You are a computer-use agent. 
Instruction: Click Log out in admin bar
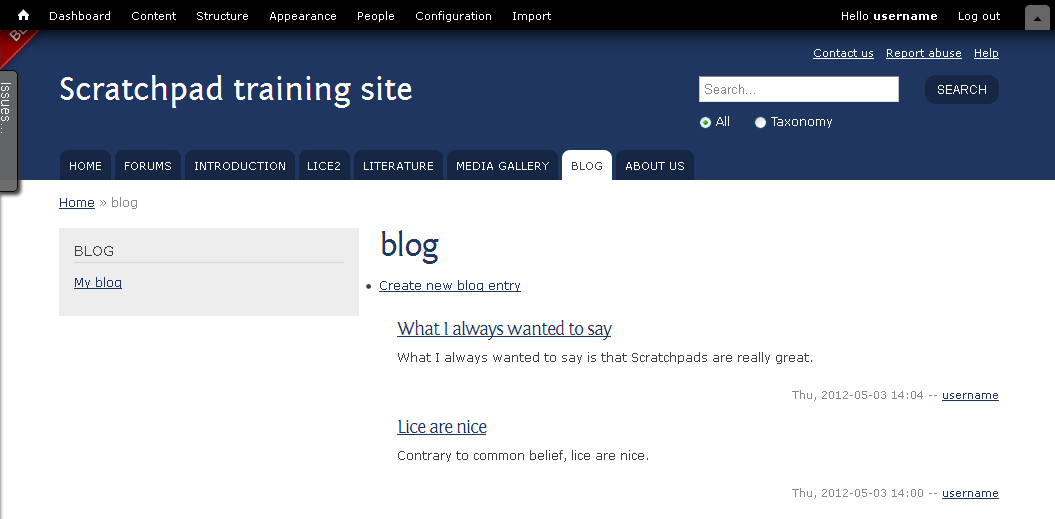[x=979, y=16]
